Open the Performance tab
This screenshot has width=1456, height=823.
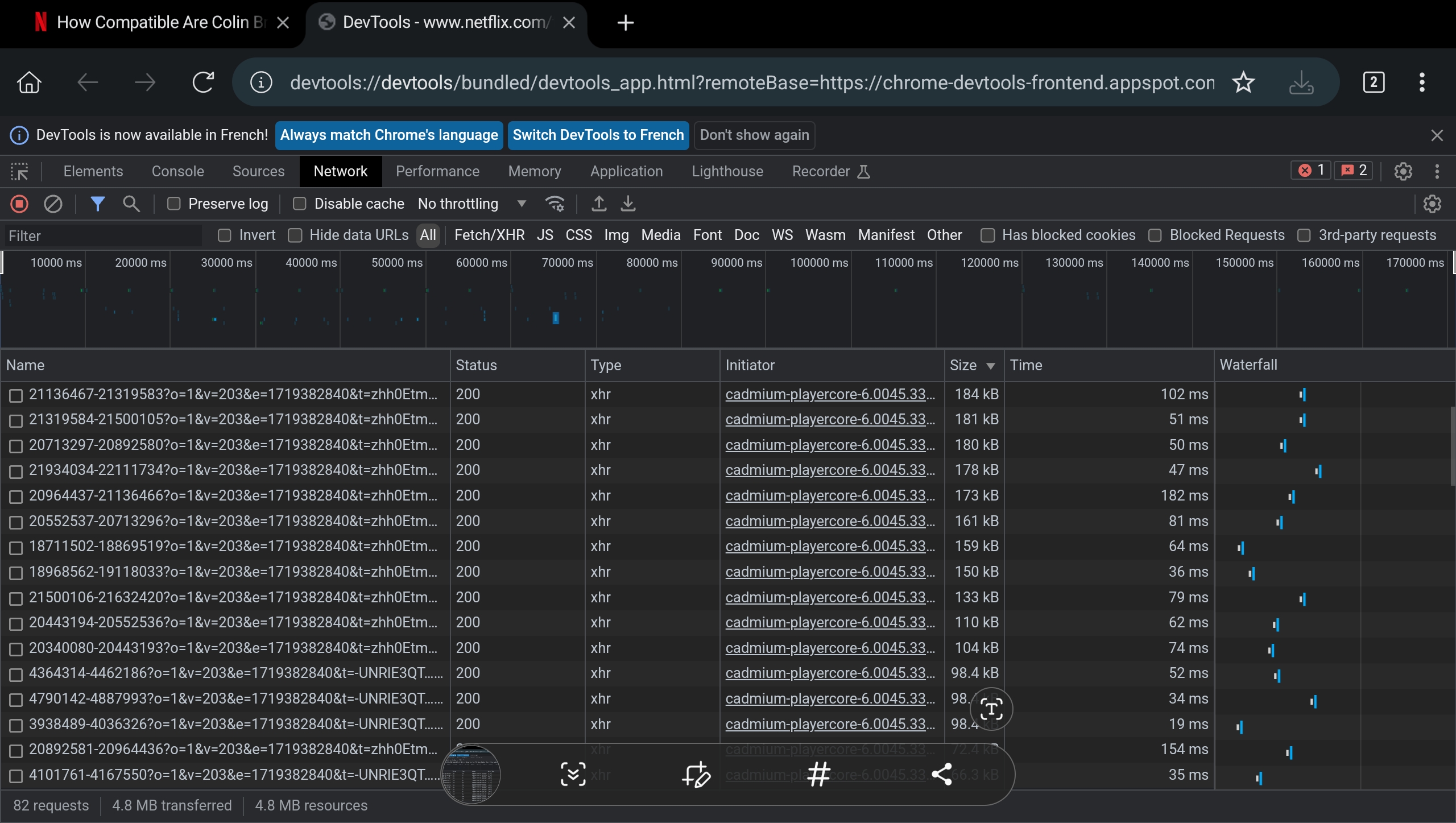tap(437, 171)
